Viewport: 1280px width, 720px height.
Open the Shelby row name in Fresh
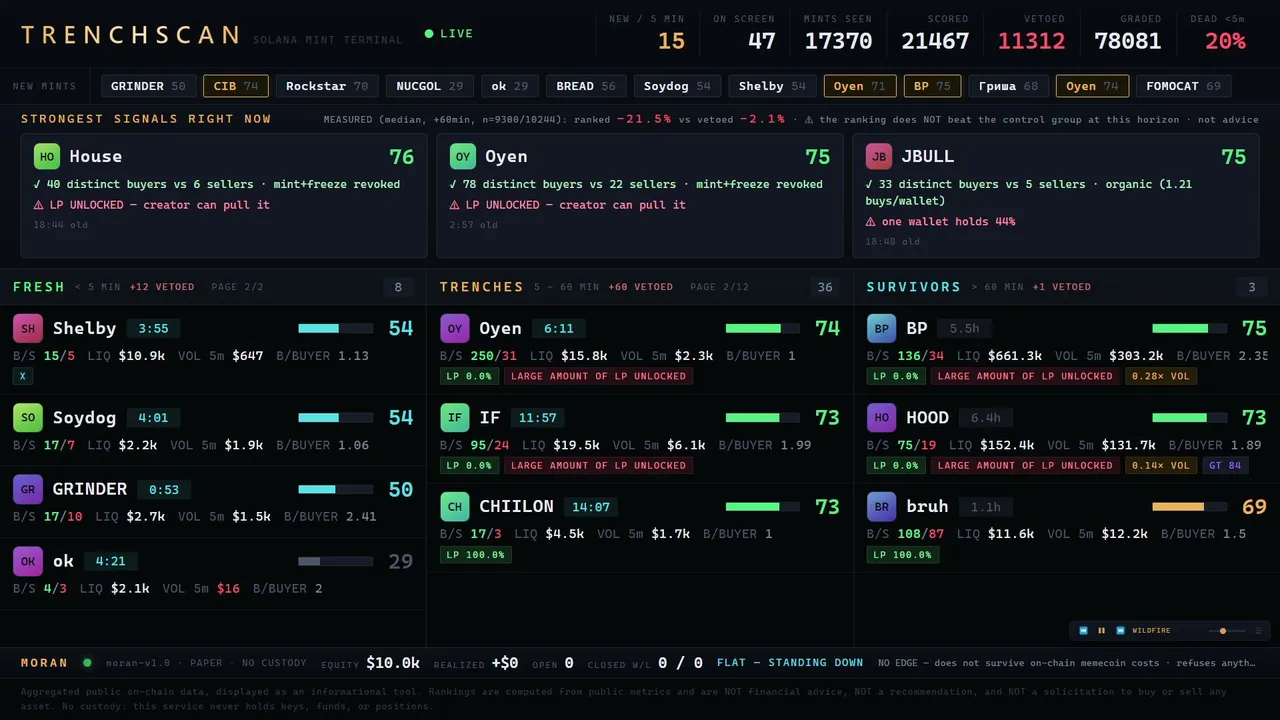pos(85,328)
